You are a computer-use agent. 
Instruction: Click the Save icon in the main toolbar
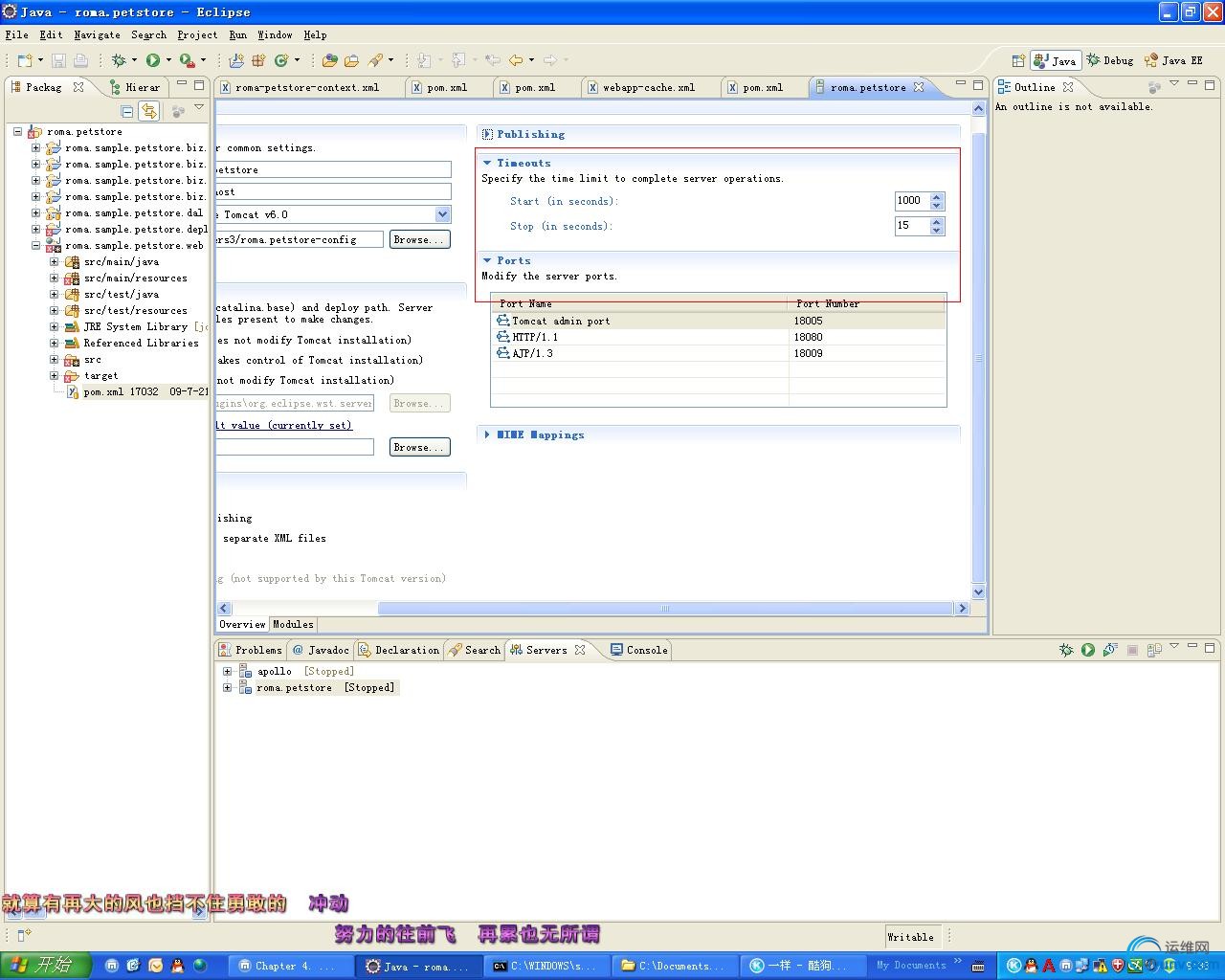[58, 60]
